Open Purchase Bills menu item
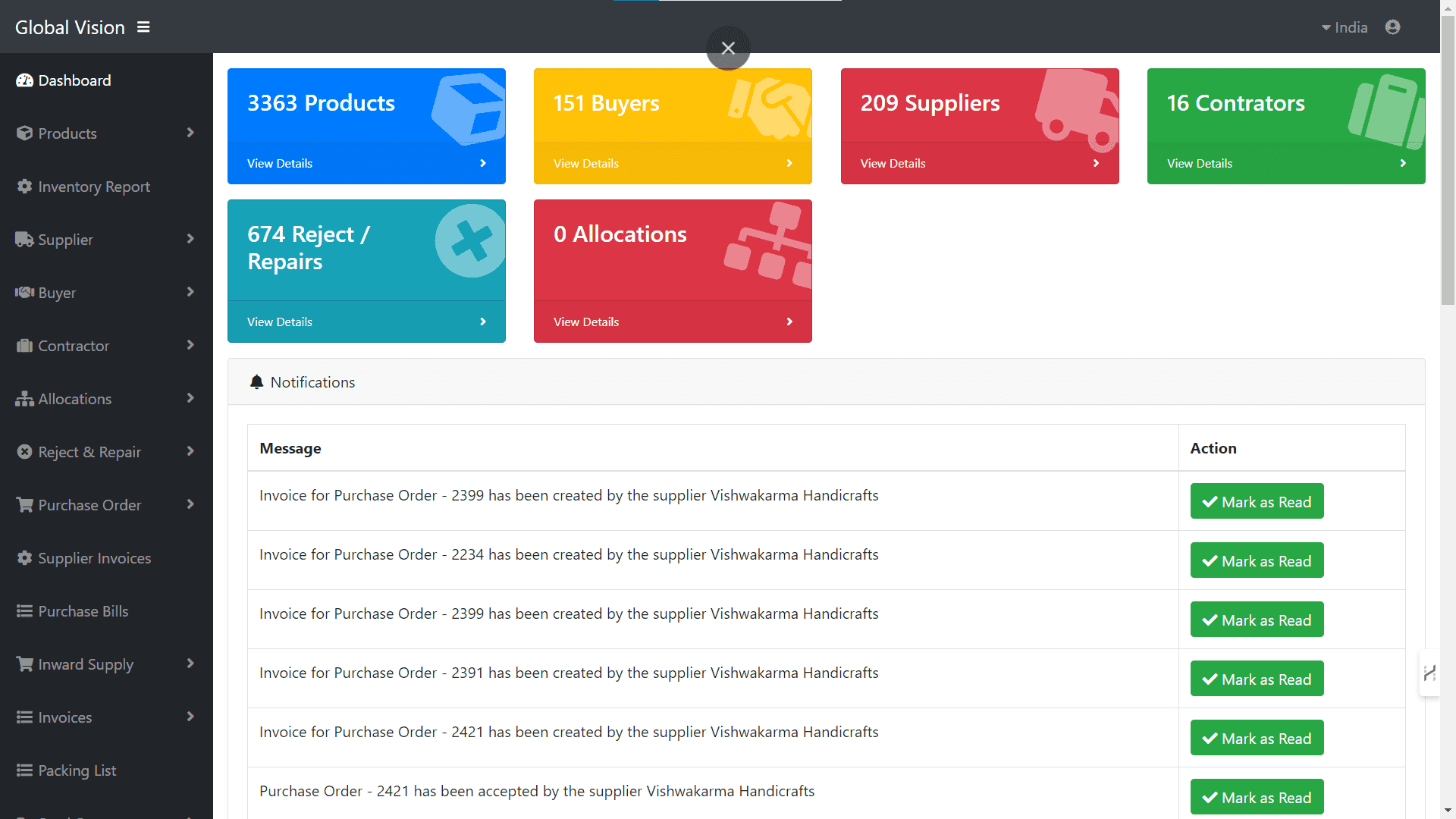The height and width of the screenshot is (819, 1456). (83, 611)
